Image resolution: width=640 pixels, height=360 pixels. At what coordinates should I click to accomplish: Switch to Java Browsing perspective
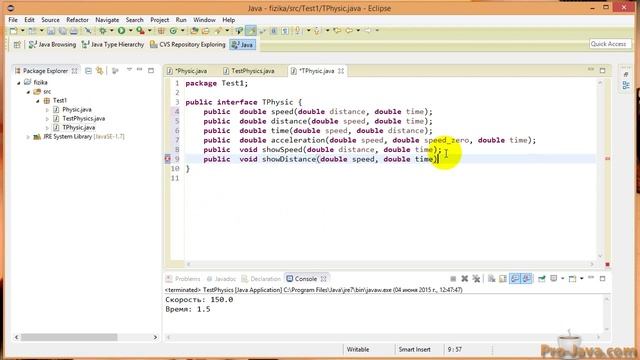point(52,44)
